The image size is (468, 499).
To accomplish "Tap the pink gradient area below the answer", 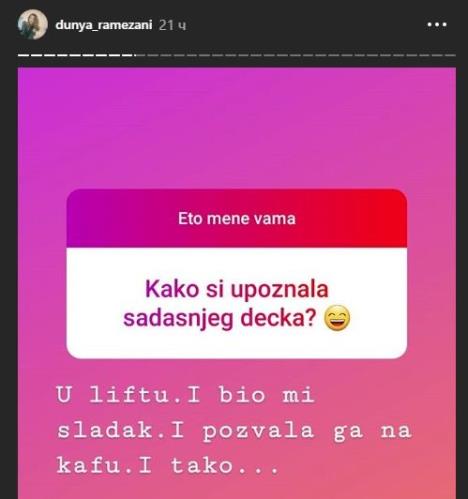I will click(237, 487).
